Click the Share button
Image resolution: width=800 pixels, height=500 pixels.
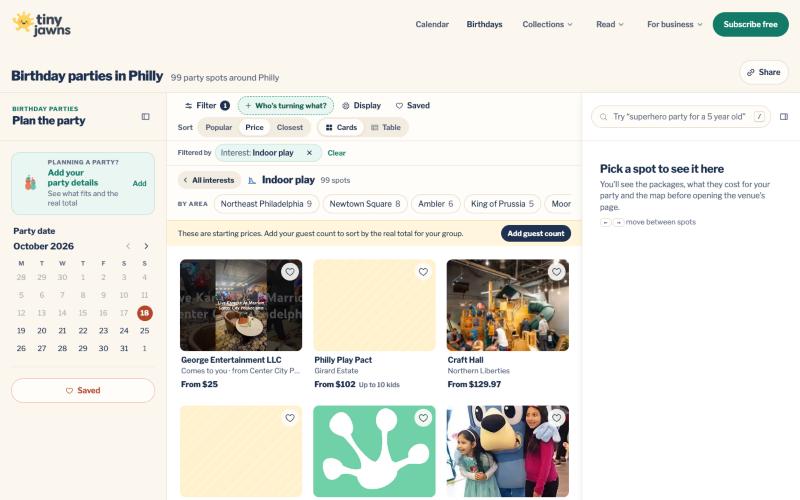764,72
